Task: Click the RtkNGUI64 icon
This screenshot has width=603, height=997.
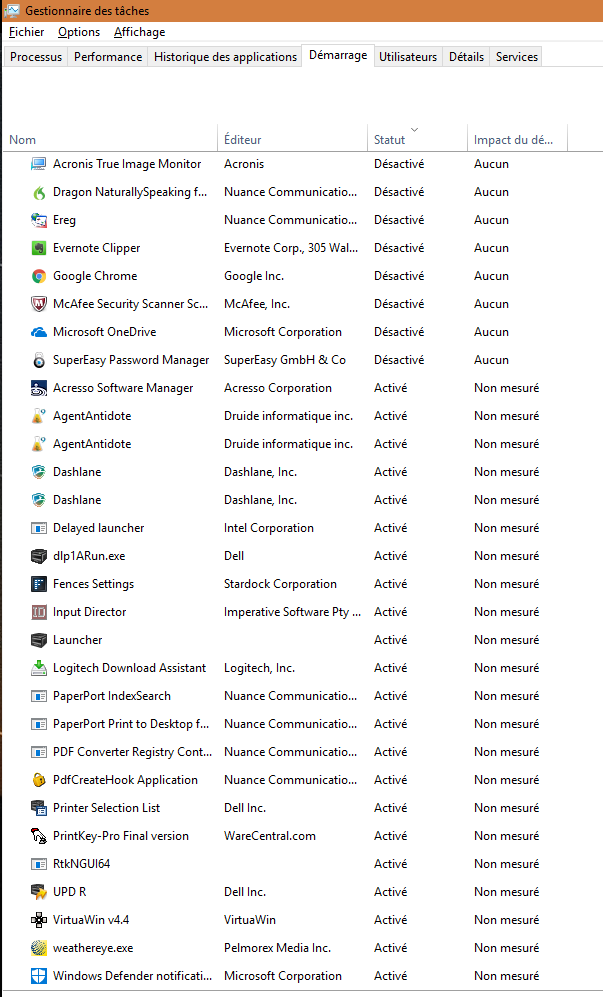Action: [x=39, y=863]
